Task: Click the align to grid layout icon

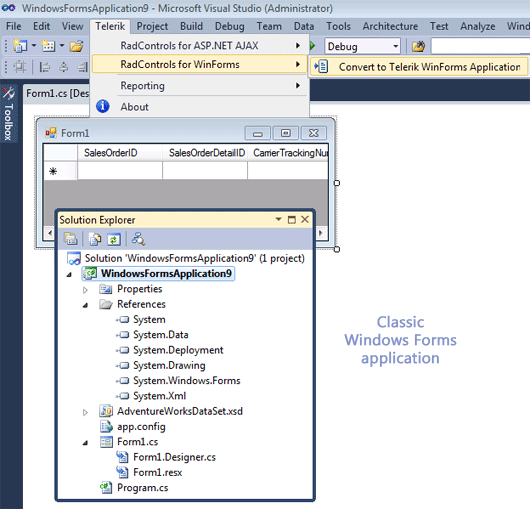Action: [x=19, y=67]
